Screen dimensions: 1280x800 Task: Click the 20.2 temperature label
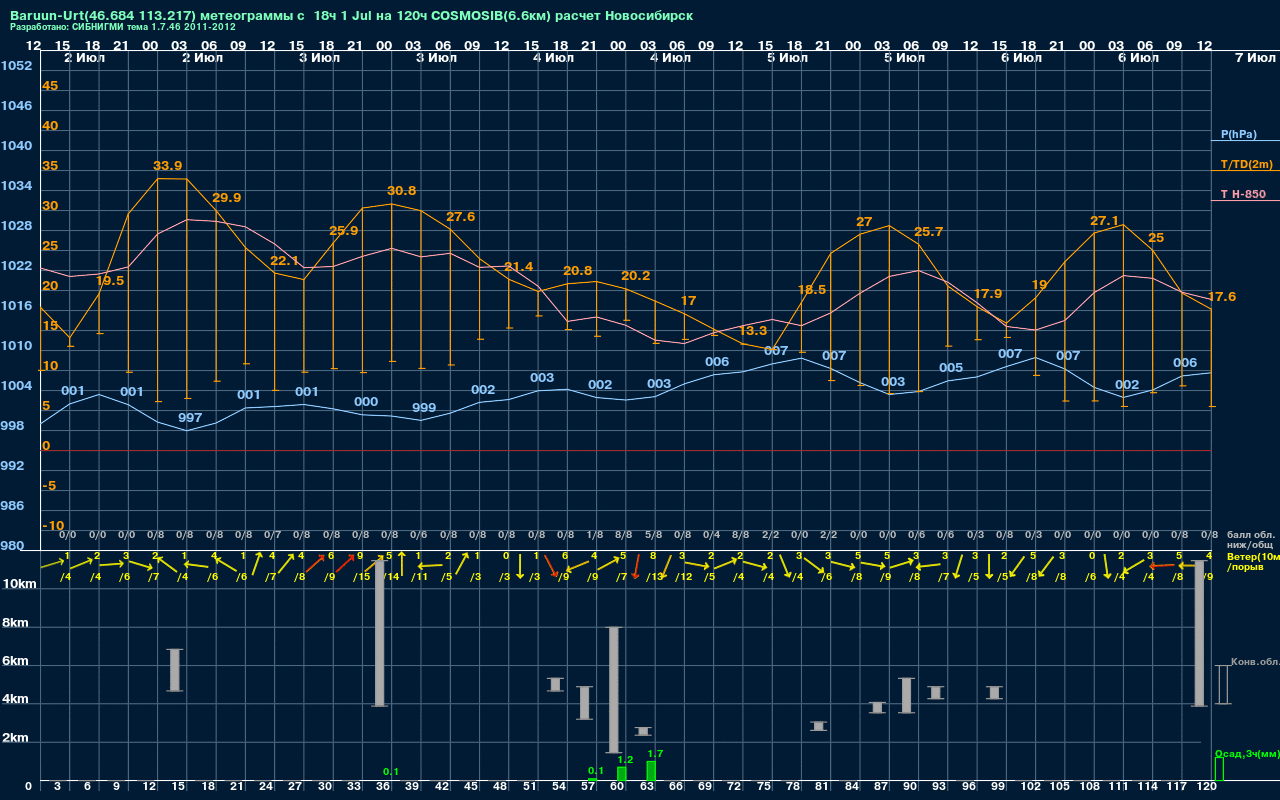pos(635,276)
